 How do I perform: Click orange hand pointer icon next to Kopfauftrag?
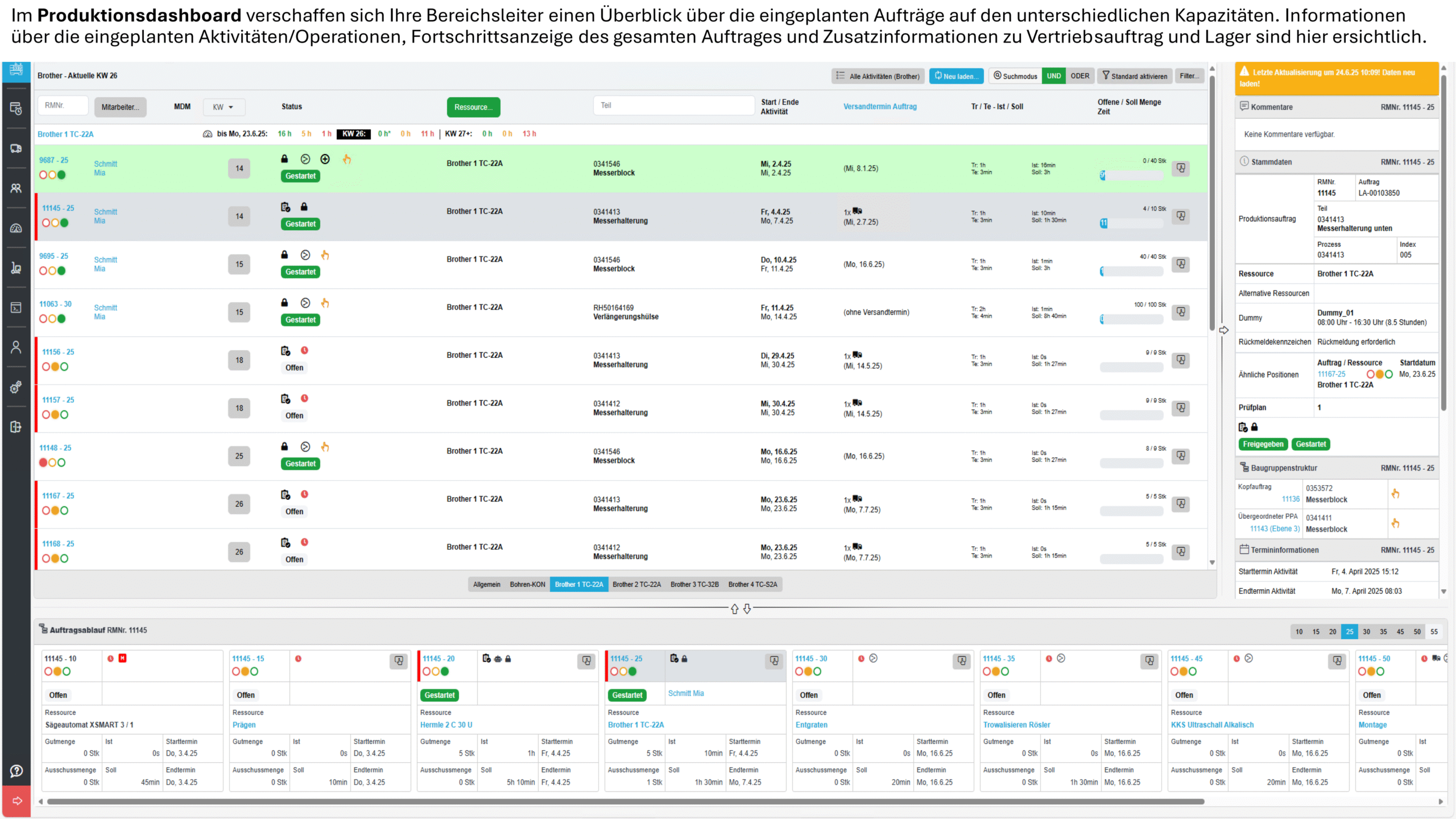click(x=1395, y=494)
